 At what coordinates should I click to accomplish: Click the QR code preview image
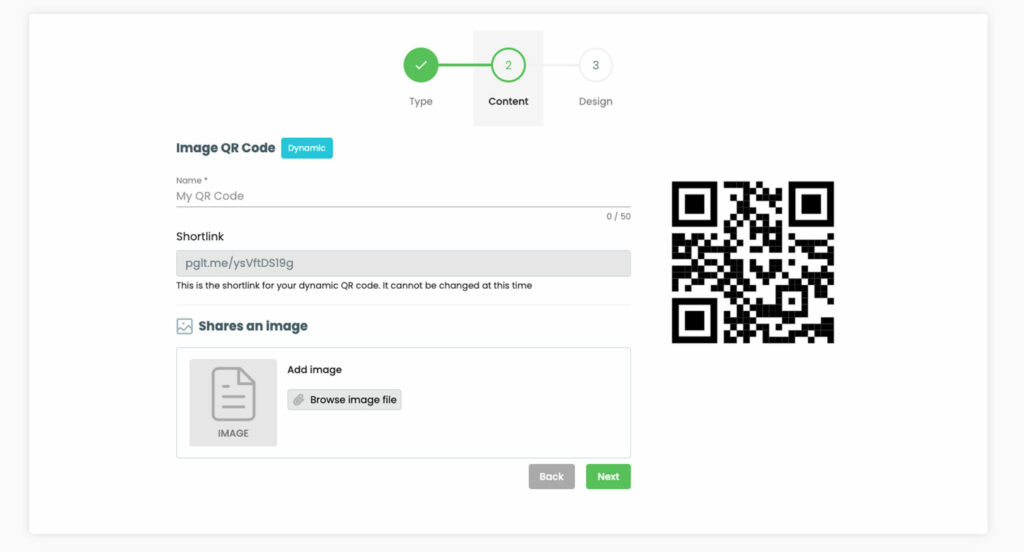pyautogui.click(x=752, y=262)
